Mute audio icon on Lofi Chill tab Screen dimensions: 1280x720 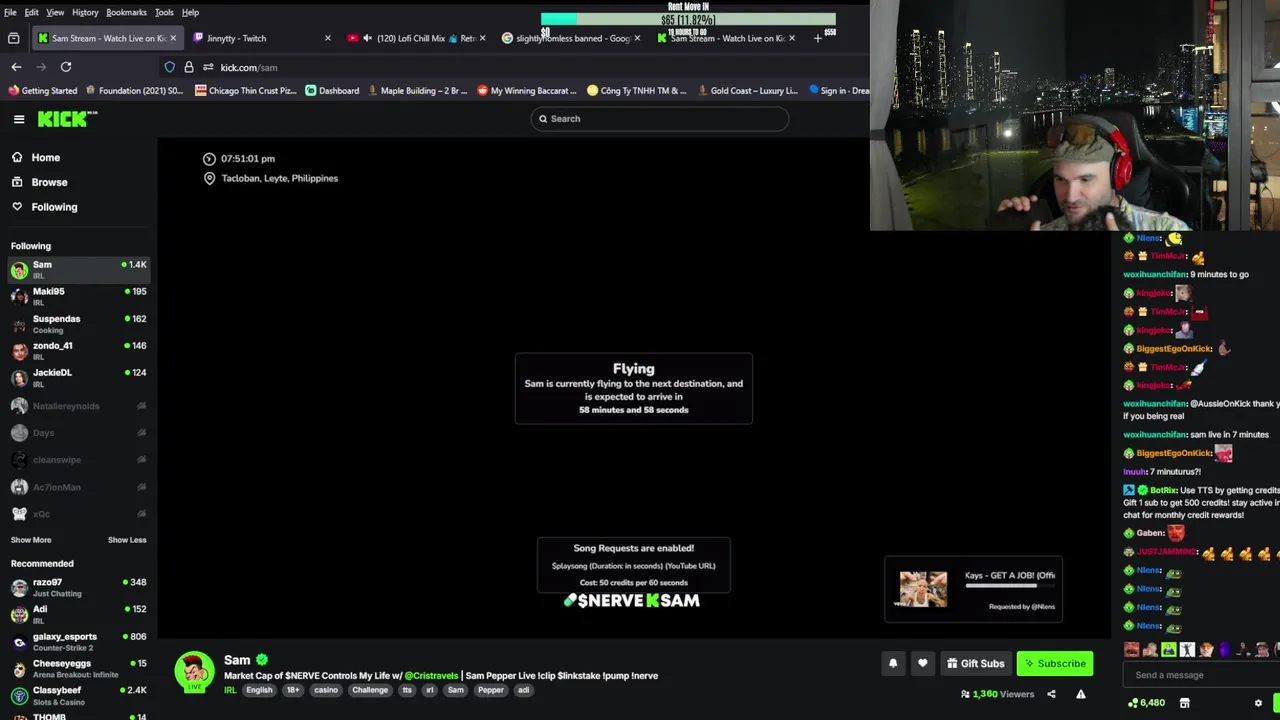(367, 38)
